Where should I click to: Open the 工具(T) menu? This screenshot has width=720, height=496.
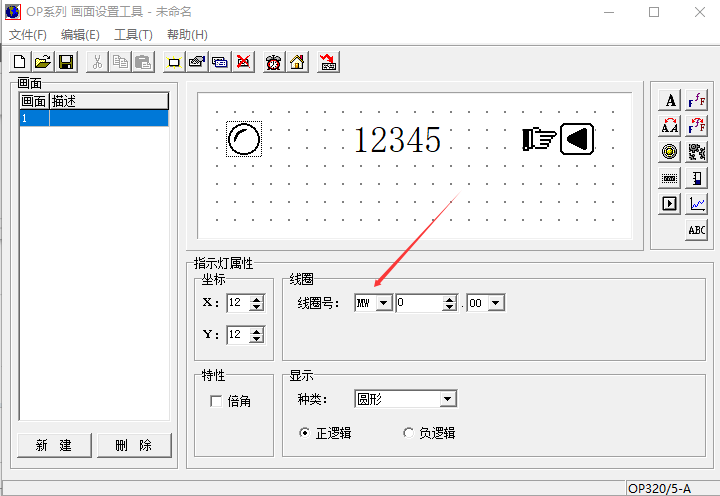tap(134, 35)
